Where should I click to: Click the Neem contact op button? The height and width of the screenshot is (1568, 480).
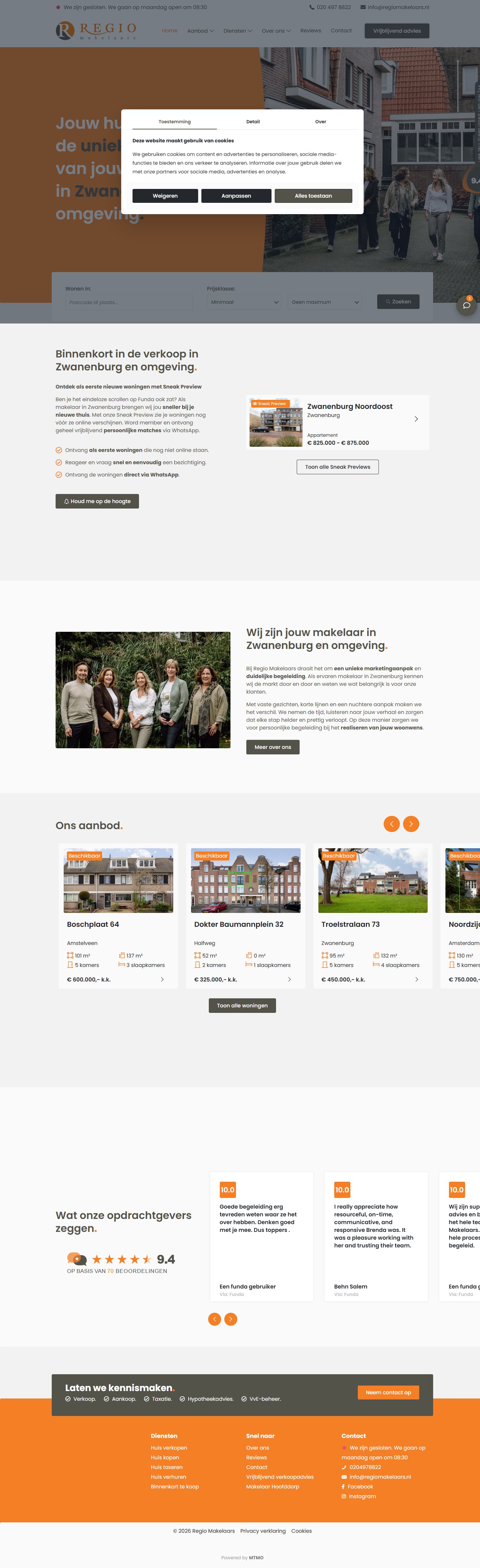pos(388,1392)
